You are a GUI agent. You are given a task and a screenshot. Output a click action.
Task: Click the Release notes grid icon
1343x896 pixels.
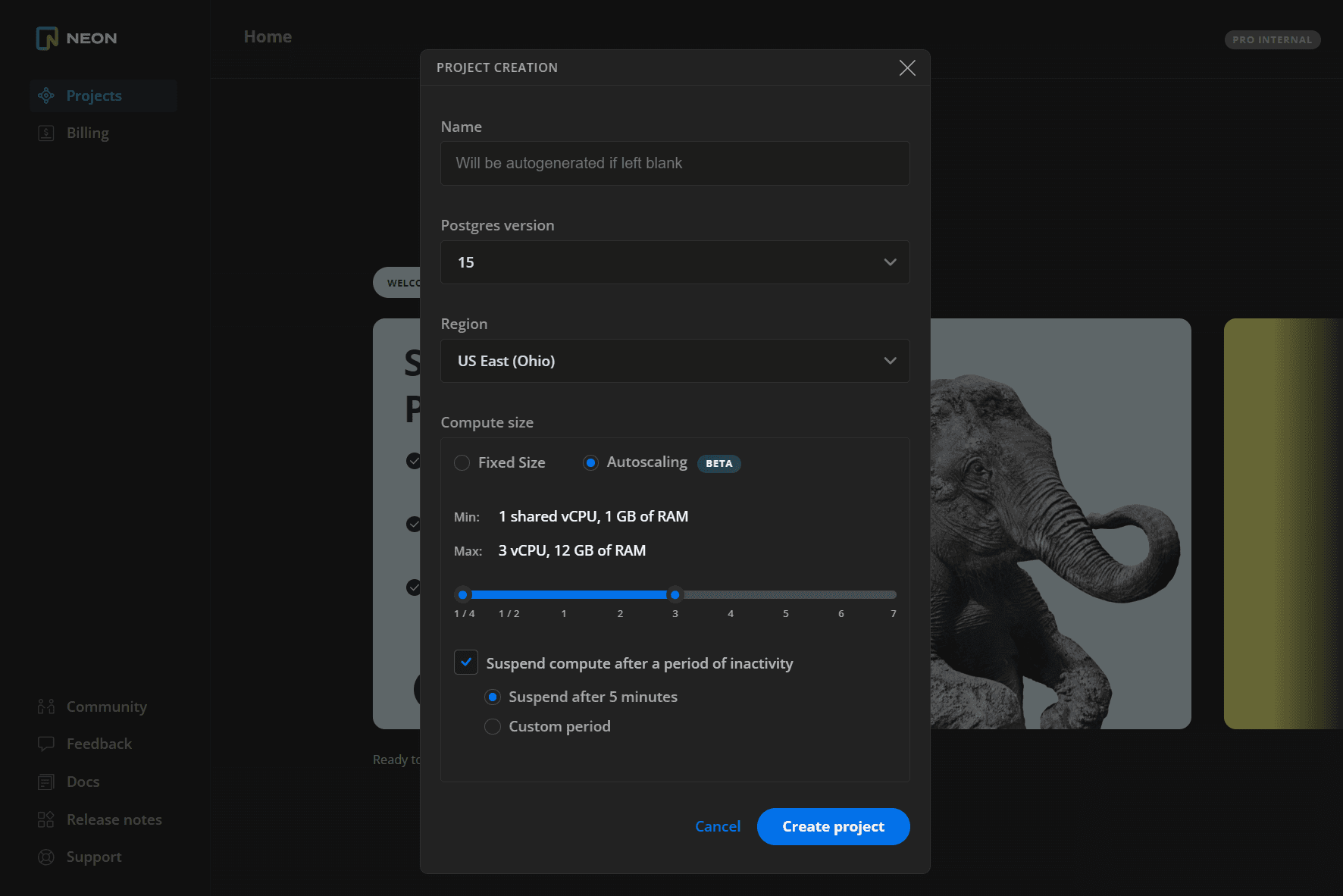click(46, 819)
